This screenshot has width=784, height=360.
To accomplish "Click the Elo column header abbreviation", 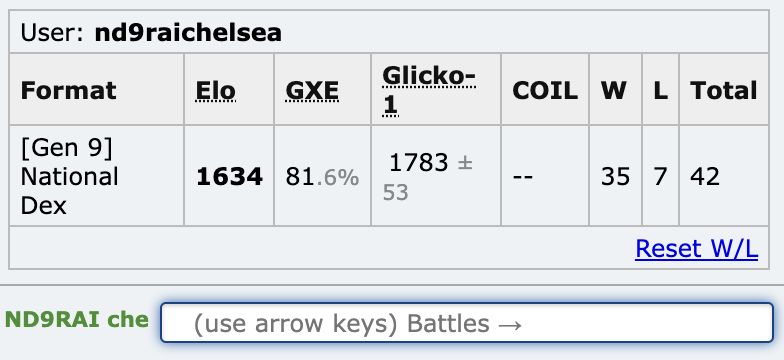I will (216, 90).
